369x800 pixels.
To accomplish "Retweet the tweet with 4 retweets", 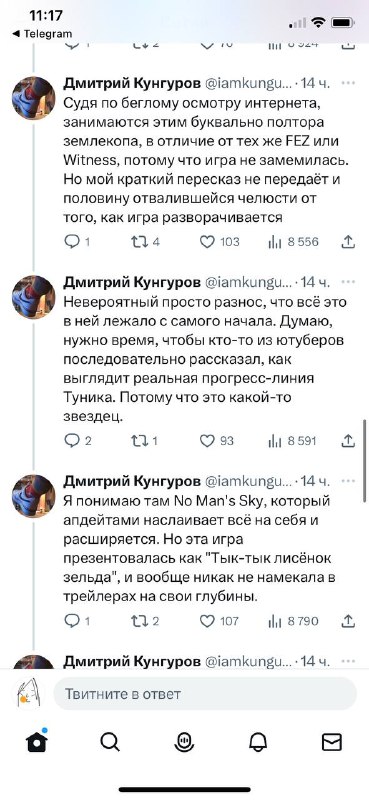I will (x=138, y=242).
